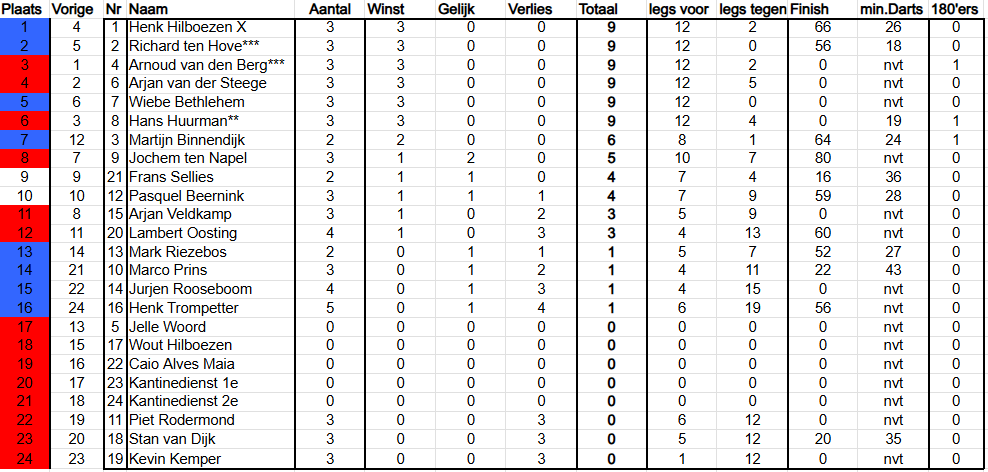The width and height of the screenshot is (988, 472).
Task: Click the legs voor column header
Action: (x=681, y=9)
